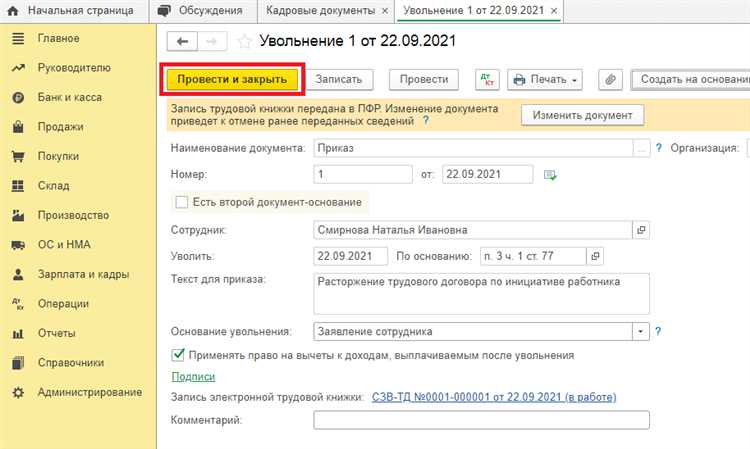Click Сотрудник field Смирнова Наталья Ивановна
This screenshot has width=750, height=449.
(x=473, y=230)
